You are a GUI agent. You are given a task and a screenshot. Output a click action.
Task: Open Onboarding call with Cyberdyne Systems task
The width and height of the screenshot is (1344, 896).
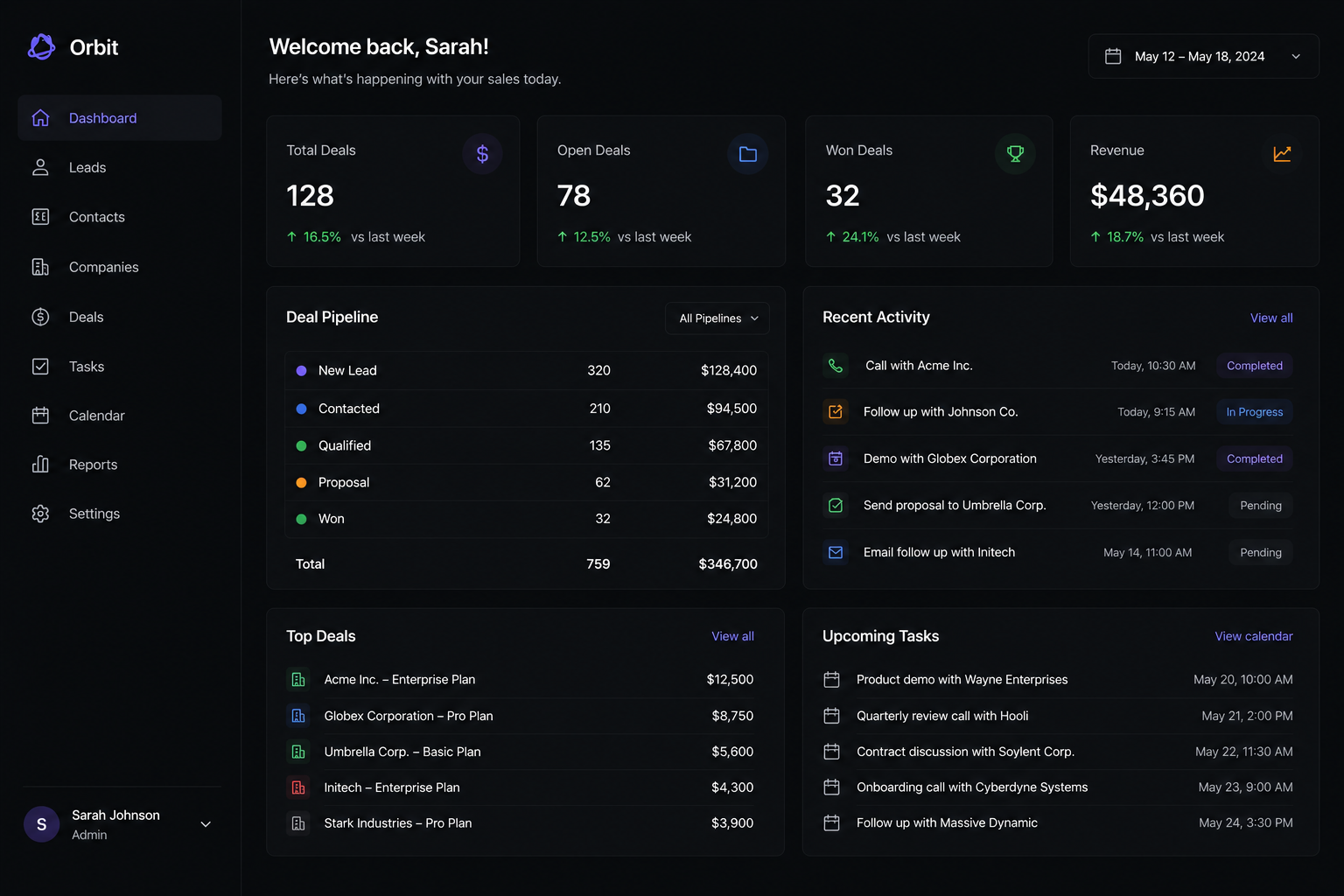(x=972, y=787)
